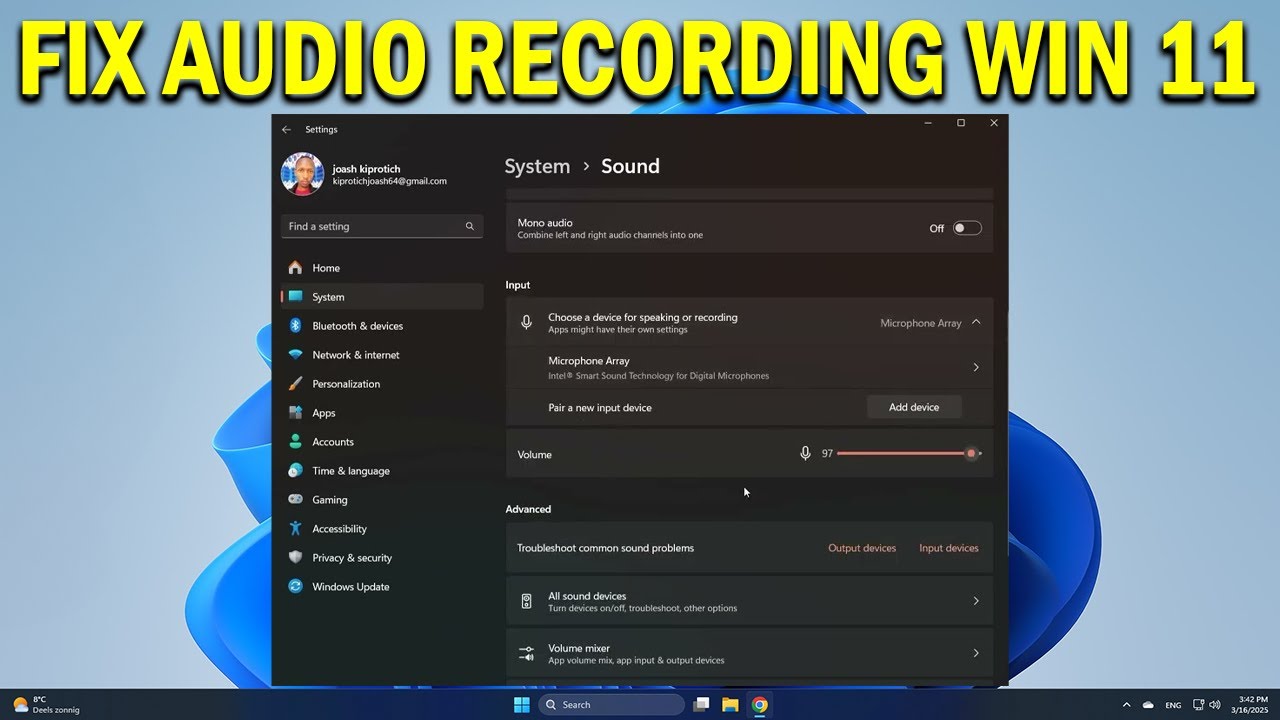Click the back arrow in Settings
Screen dimensions: 1280x720
coord(287,129)
